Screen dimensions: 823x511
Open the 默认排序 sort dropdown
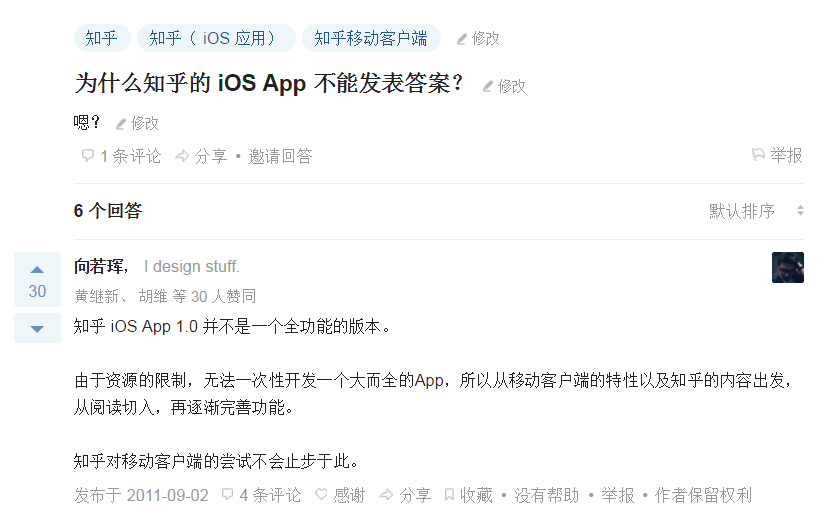756,211
